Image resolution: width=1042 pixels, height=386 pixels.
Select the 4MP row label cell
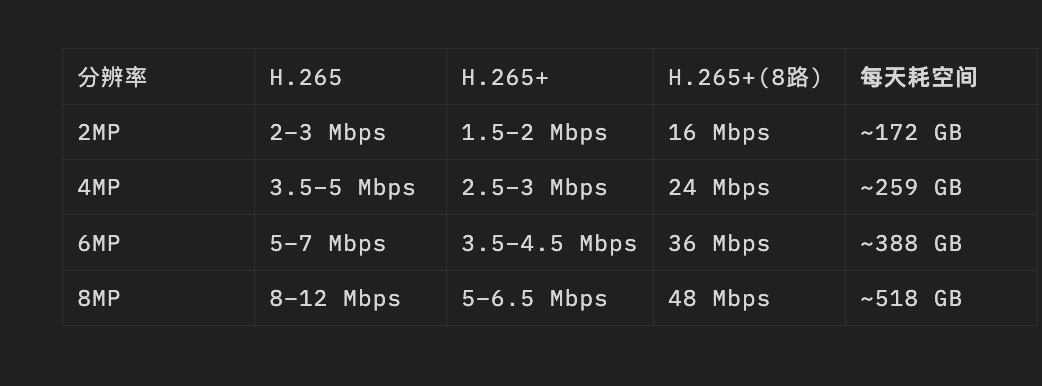click(x=158, y=187)
